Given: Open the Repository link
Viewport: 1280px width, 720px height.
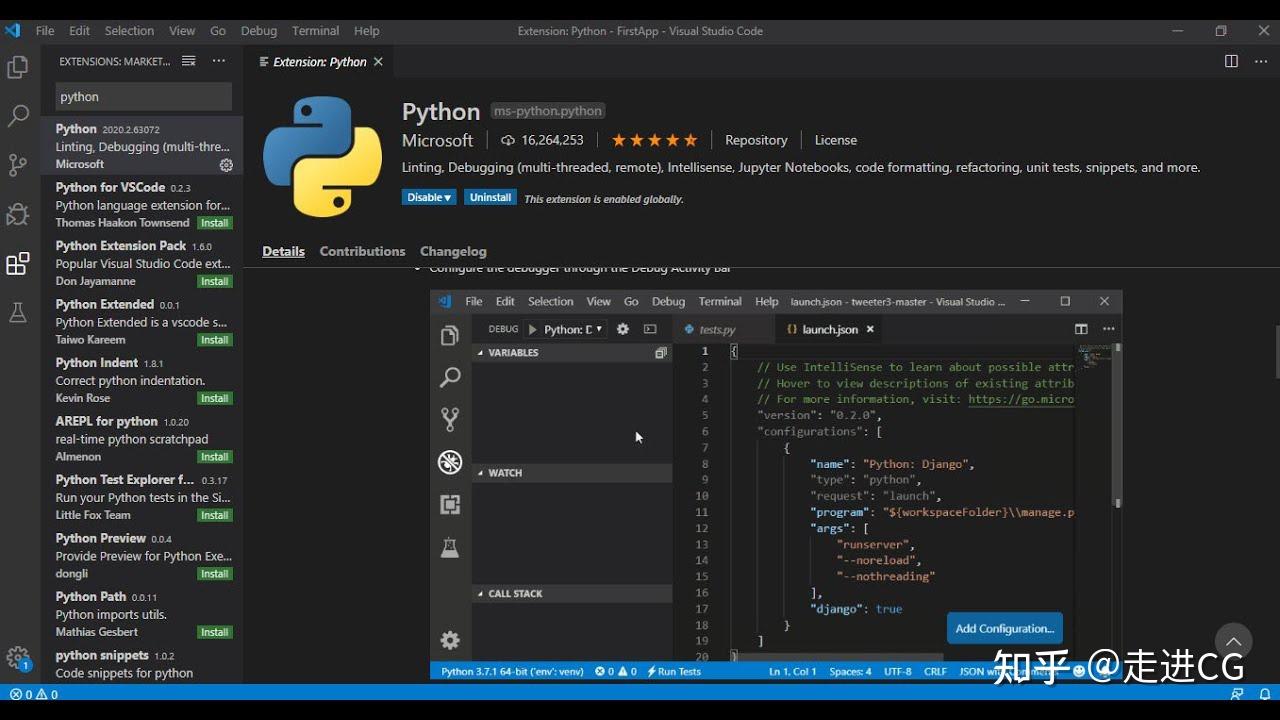Looking at the screenshot, I should tap(756, 140).
